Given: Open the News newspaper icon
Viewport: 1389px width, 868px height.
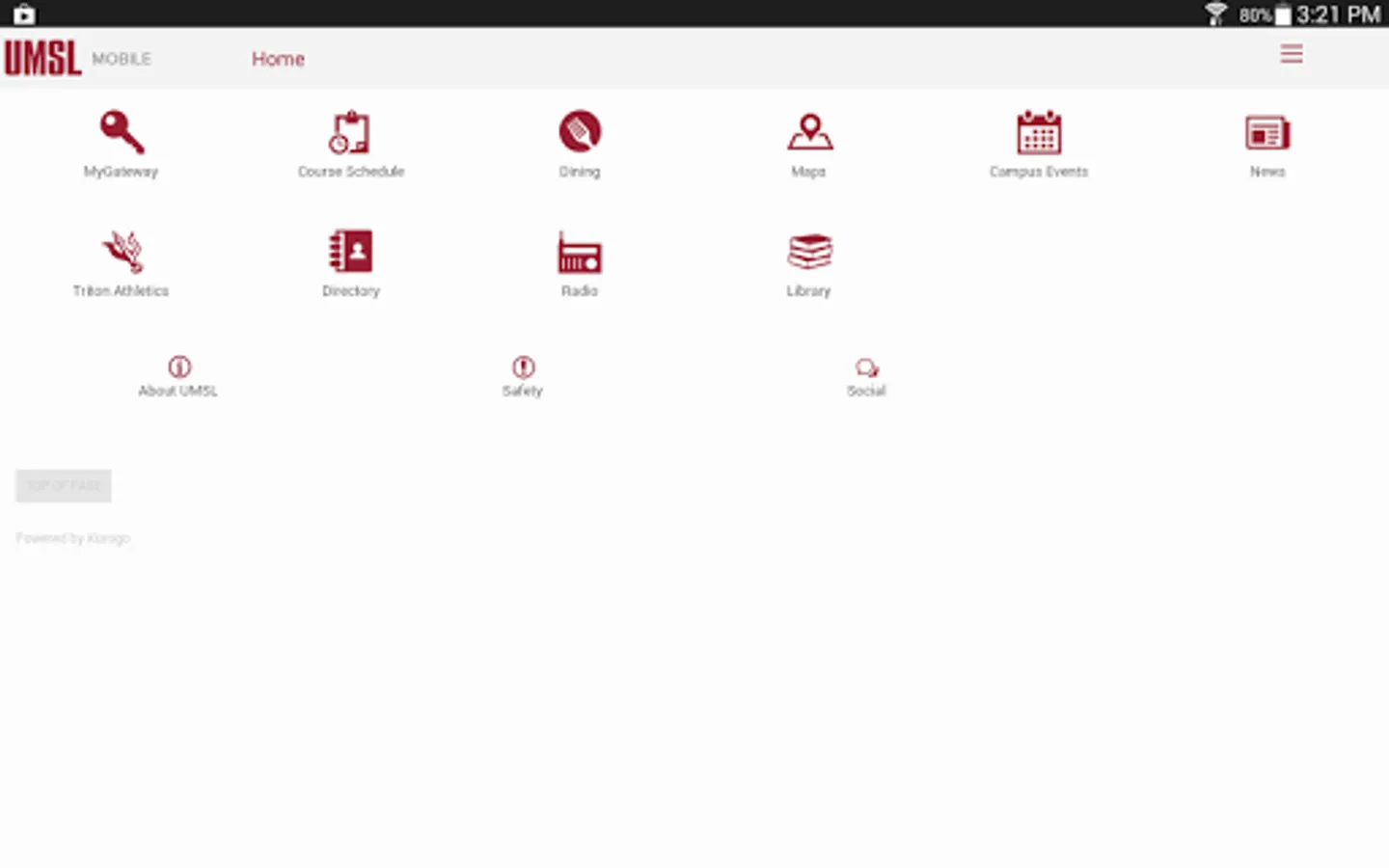Looking at the screenshot, I should (x=1267, y=133).
